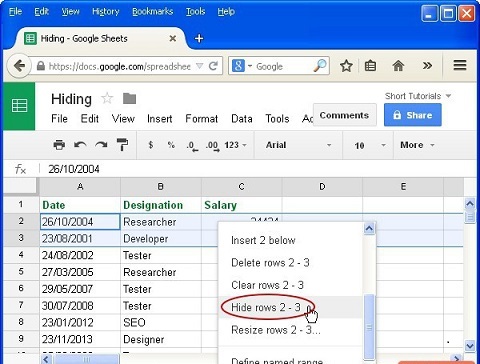This screenshot has height=364, width=480.
Task: Click the search magnifier icon
Action: pos(320,66)
